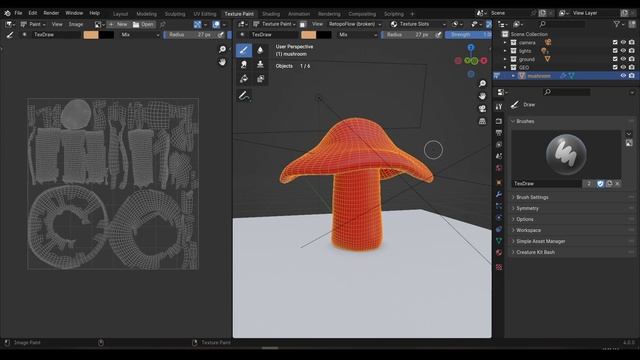Hide the camera collection in viewport
Screen dimensions: 640x360
click(x=623, y=42)
